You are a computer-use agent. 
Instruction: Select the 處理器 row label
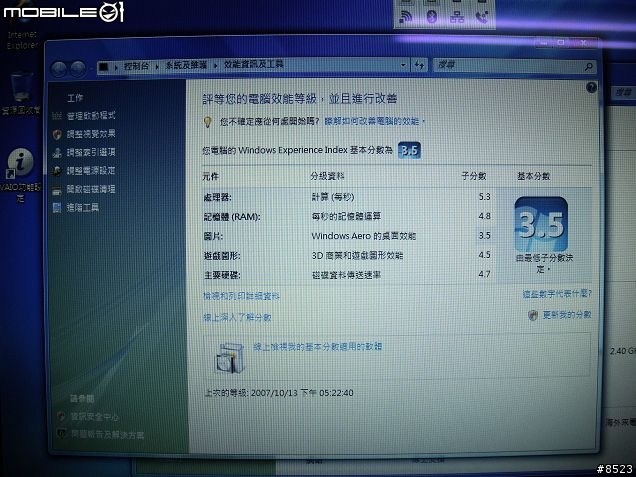pos(217,198)
